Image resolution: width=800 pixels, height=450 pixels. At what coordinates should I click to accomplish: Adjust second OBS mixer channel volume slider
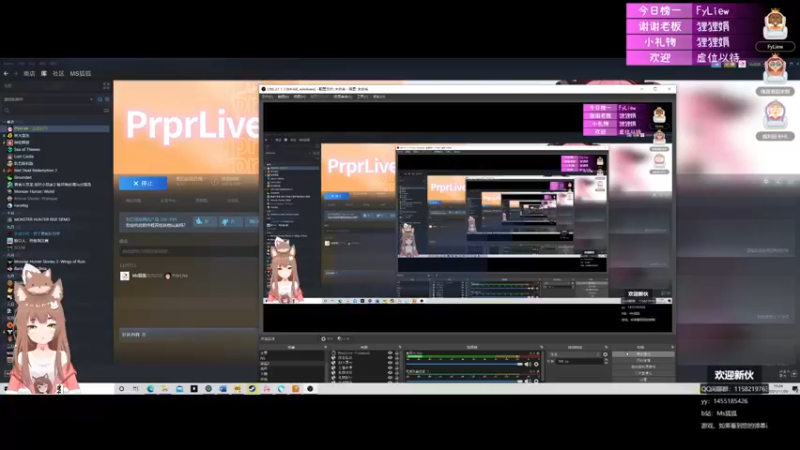[464, 381]
